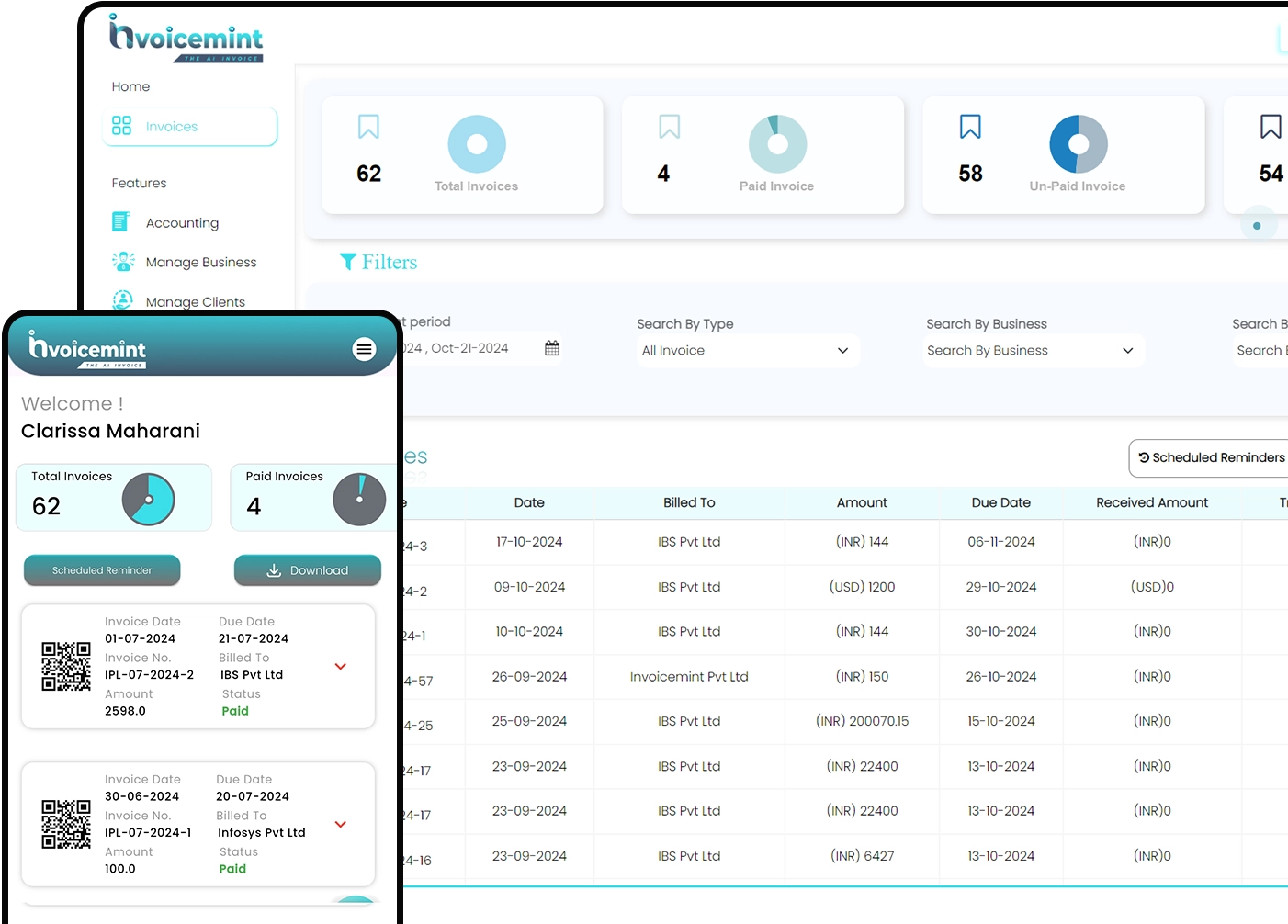
Task: Open the All Invoice type dropdown
Action: point(747,350)
